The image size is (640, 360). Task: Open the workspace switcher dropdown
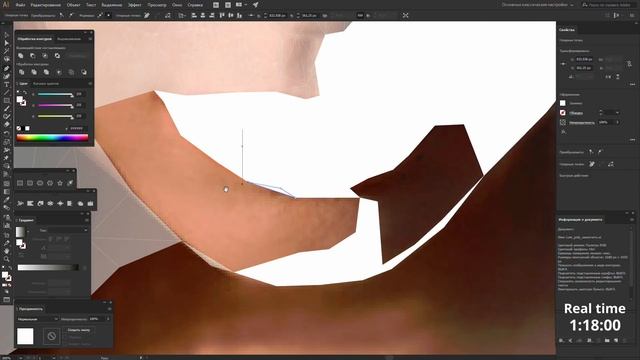pyautogui.click(x=537, y=5)
